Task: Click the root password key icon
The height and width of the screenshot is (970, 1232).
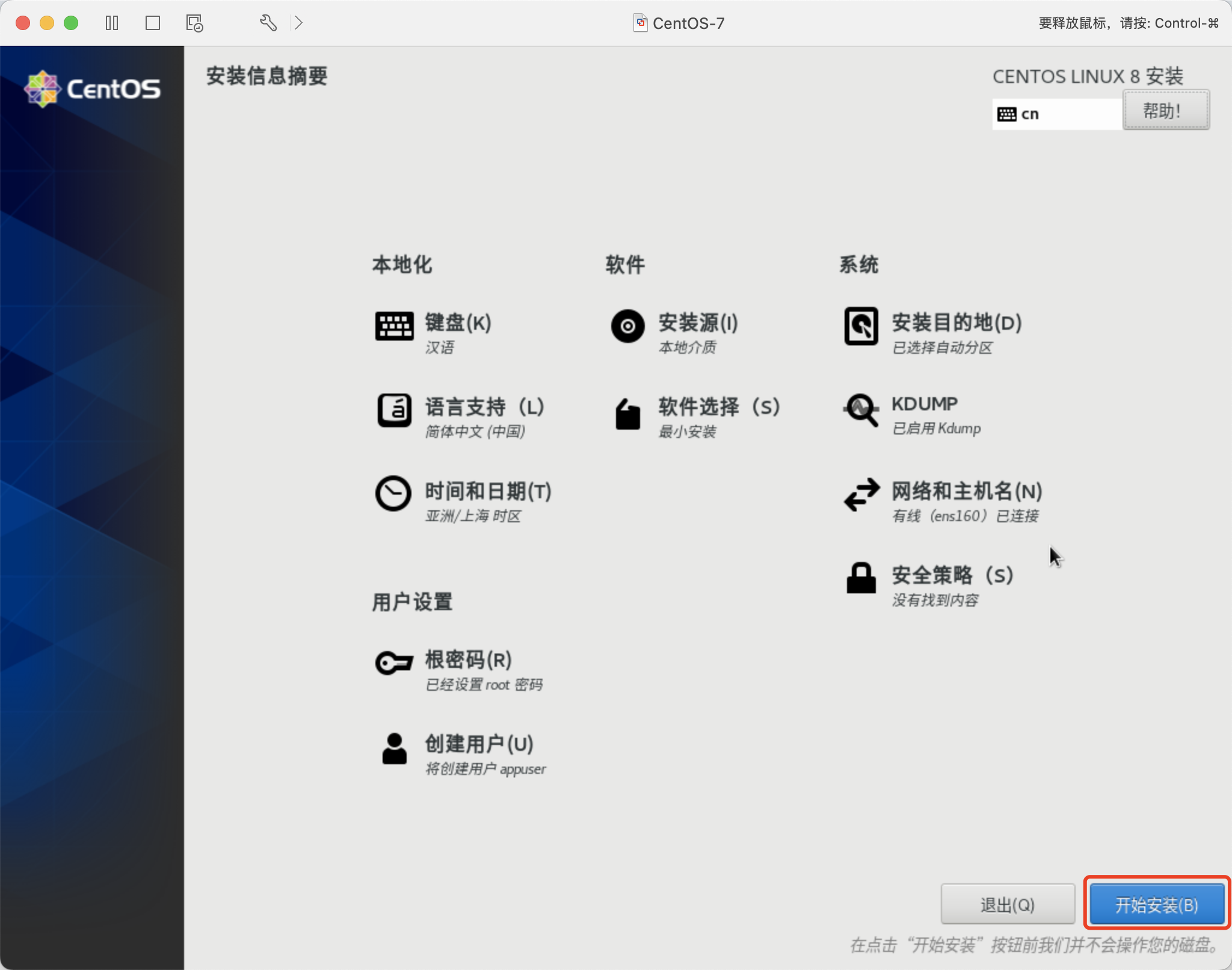Action: pyautogui.click(x=394, y=663)
